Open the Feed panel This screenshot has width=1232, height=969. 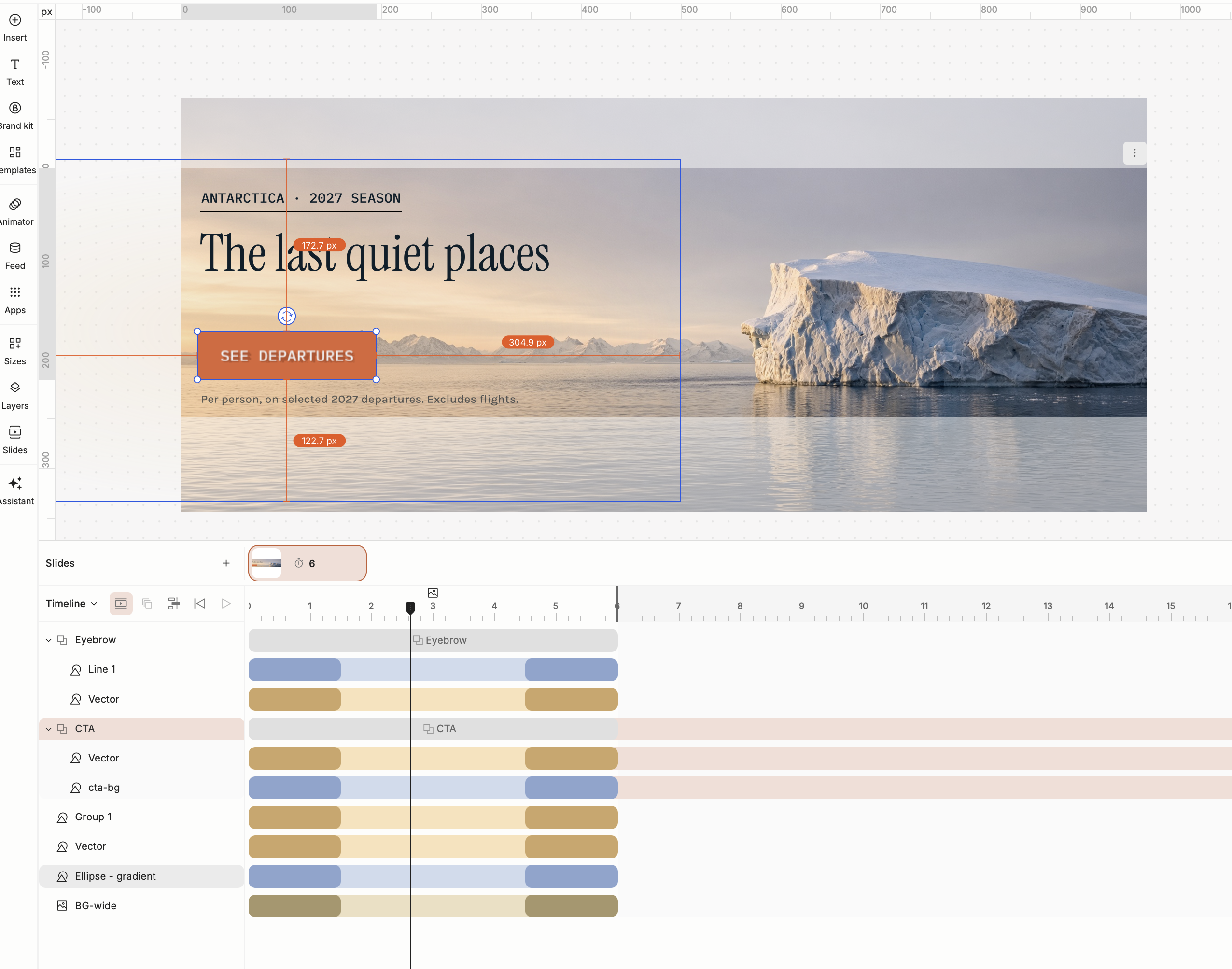coord(15,256)
